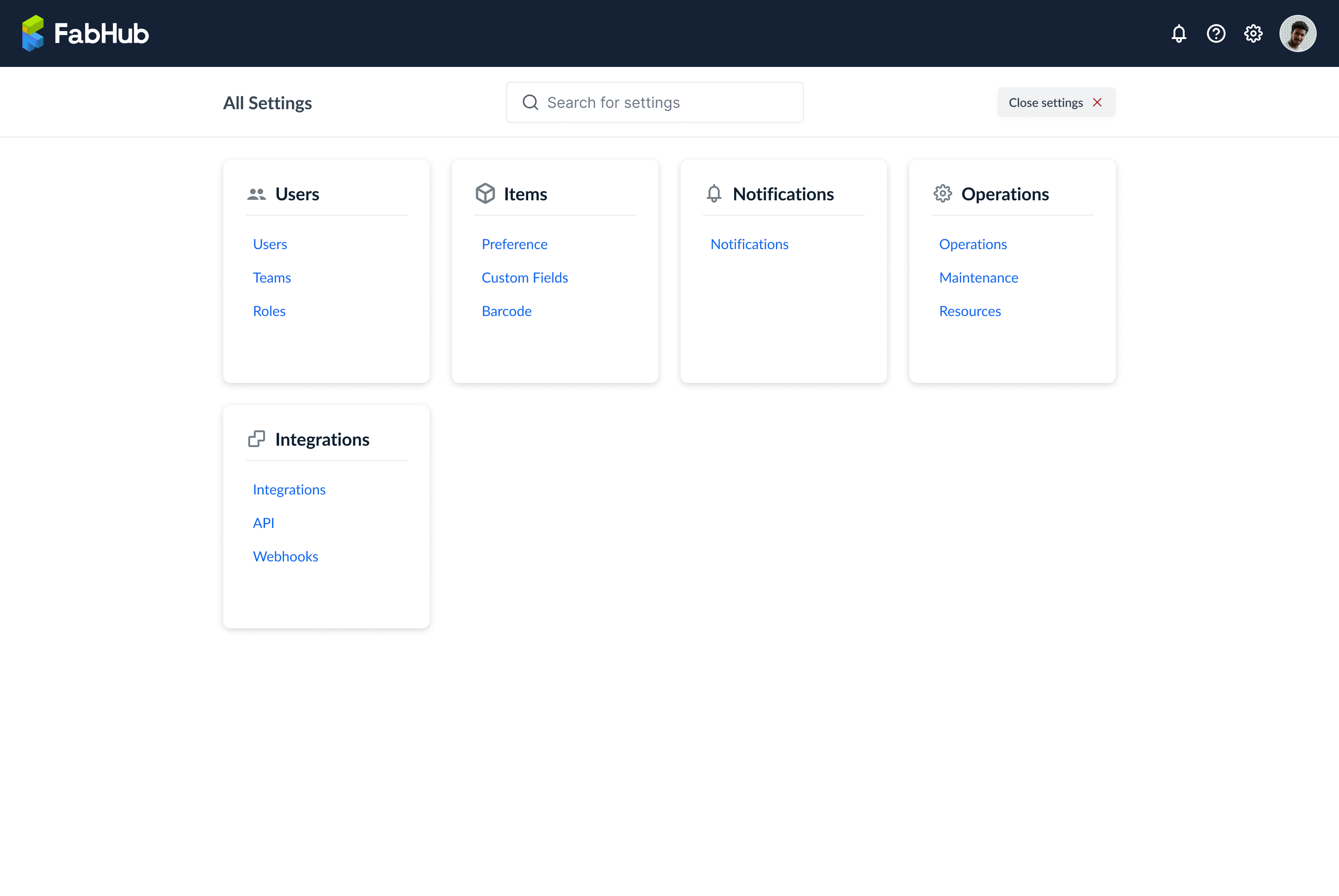Open the user profile avatar
1339x896 pixels.
(x=1298, y=34)
